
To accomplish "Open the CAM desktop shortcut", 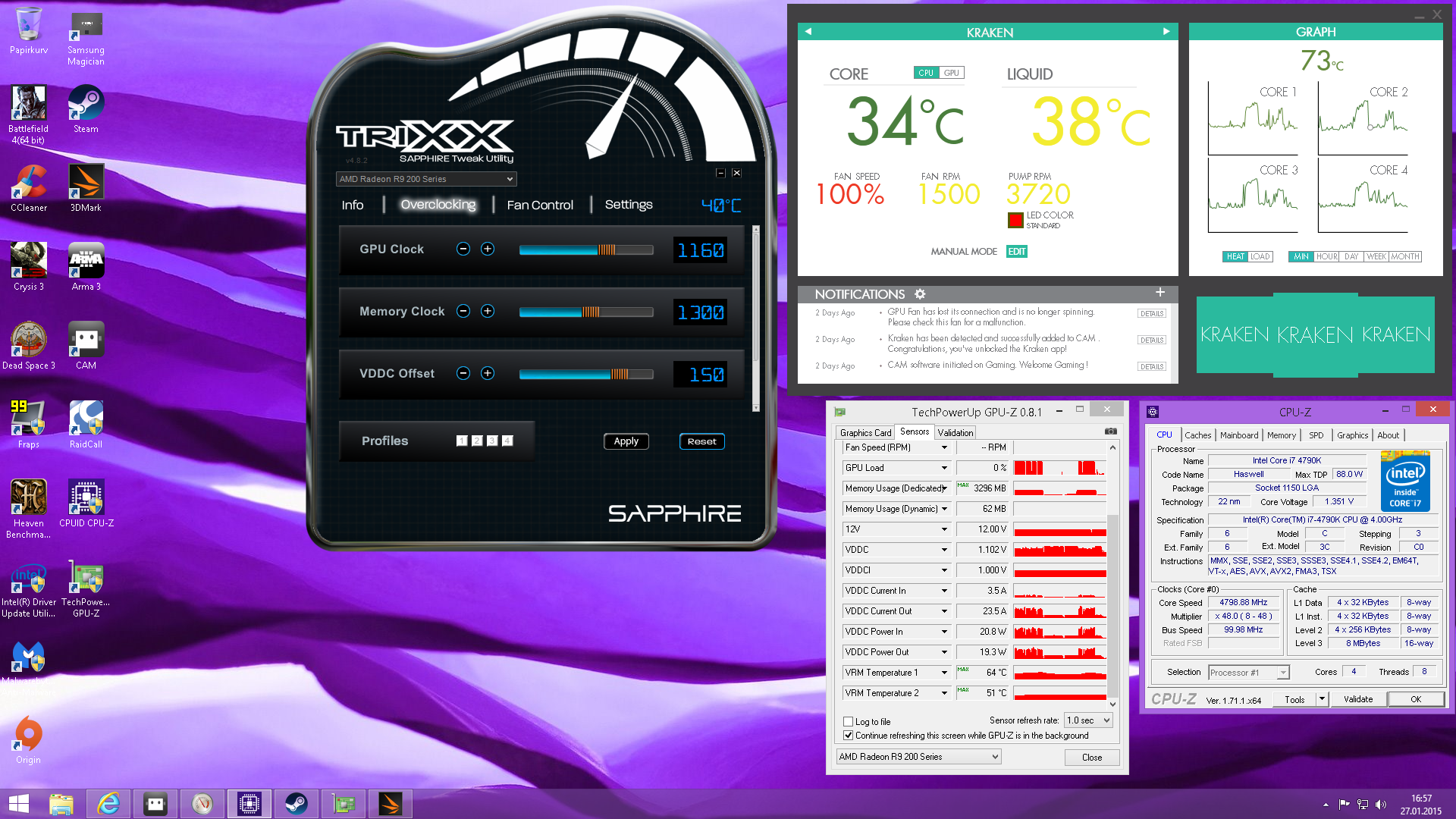I will pos(86,346).
